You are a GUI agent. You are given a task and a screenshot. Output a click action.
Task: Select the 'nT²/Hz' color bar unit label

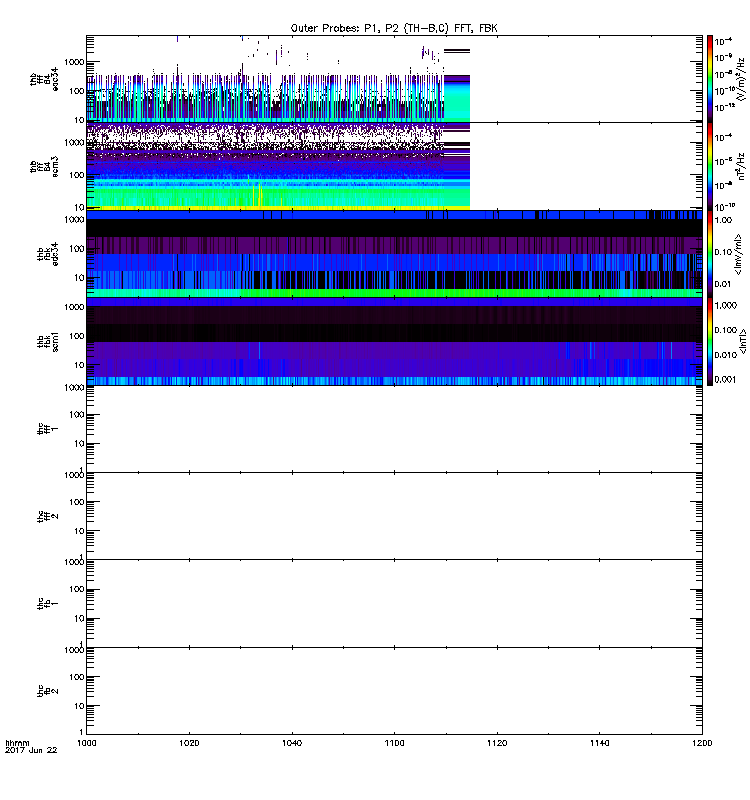click(741, 166)
